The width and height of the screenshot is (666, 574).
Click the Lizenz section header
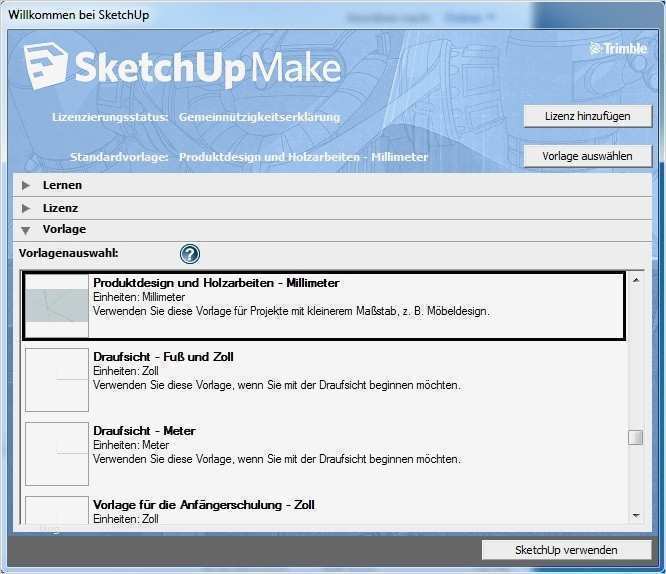[333, 208]
